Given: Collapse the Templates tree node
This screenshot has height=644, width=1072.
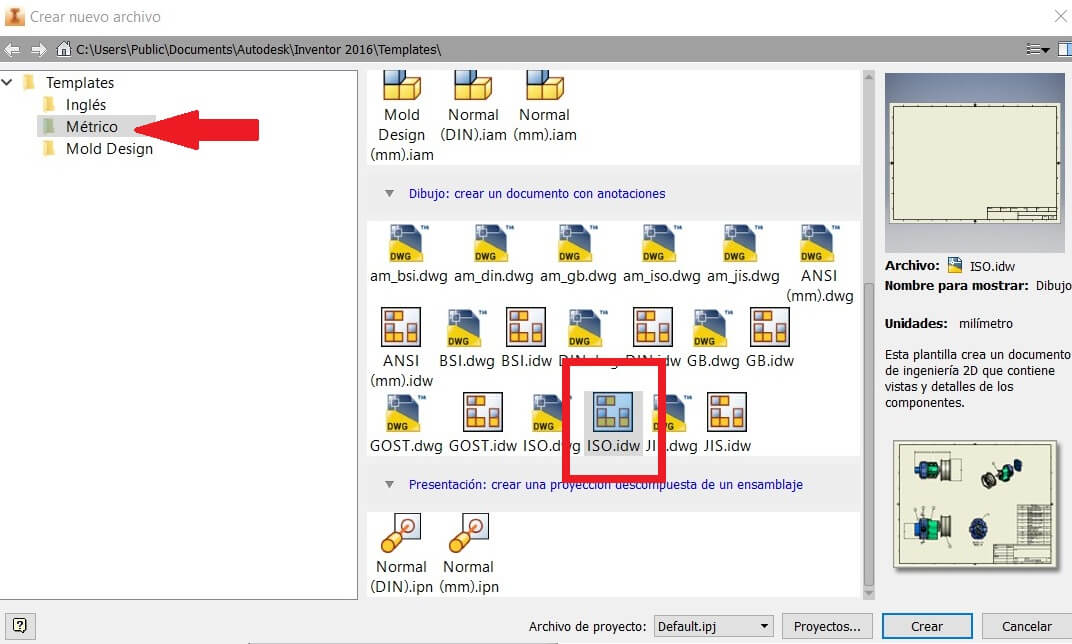Looking at the screenshot, I should pos(8,83).
